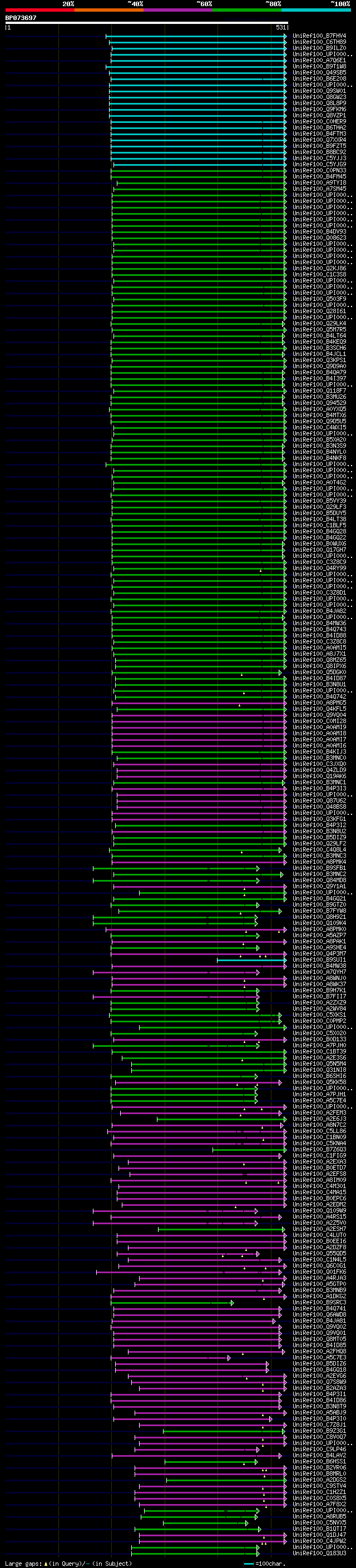The image size is (356, 1568).
Task: Select label UniRef100_B6THA2
Action: click(319, 128)
